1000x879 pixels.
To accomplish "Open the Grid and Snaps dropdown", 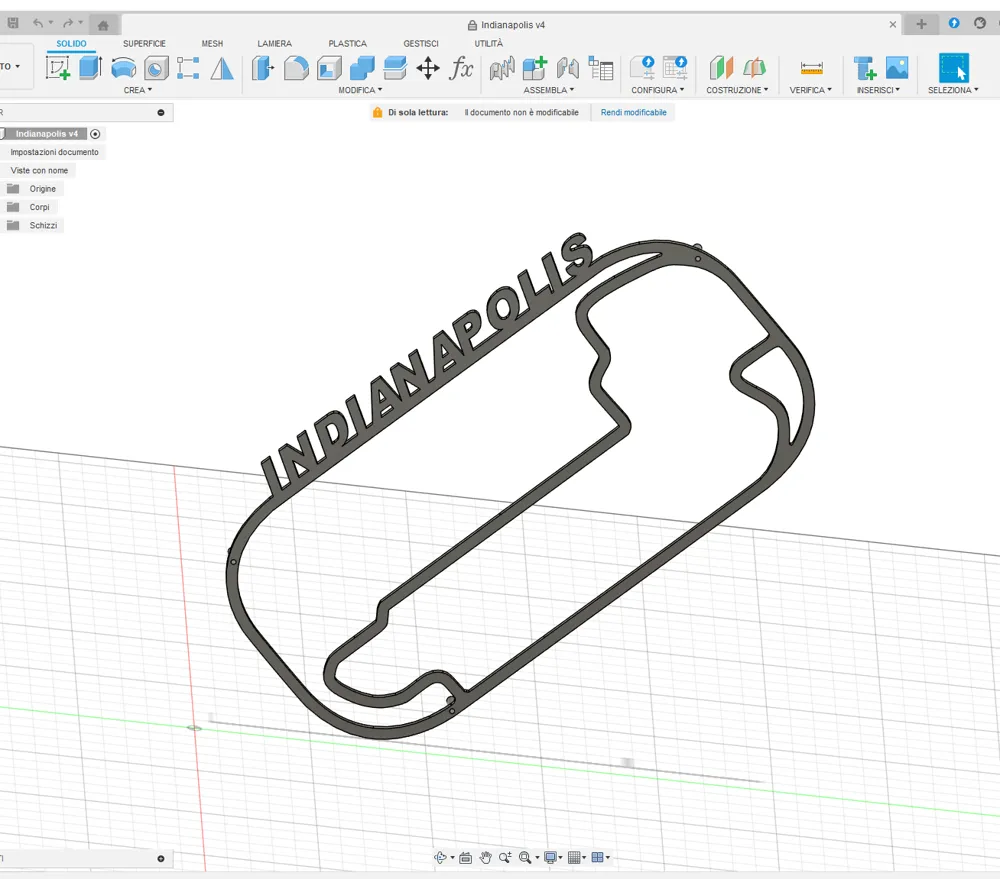I will (577, 857).
